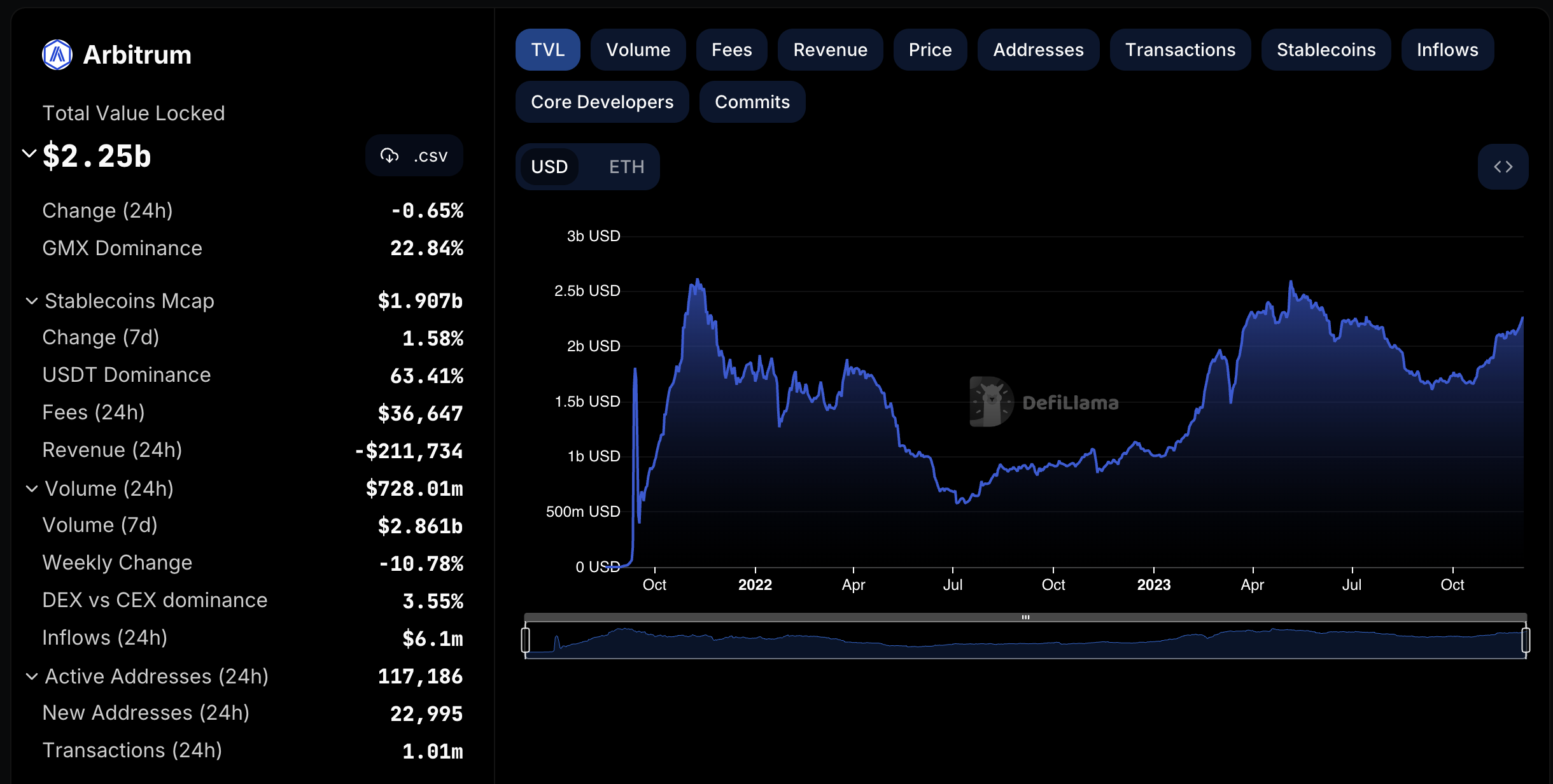Switch the chart denomination to ETH
The image size is (1553, 784).
click(626, 167)
